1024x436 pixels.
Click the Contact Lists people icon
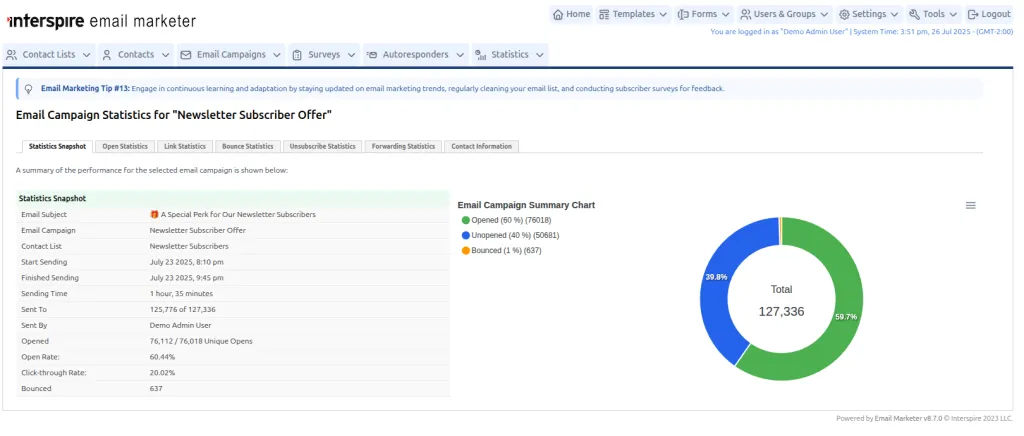[x=12, y=55]
